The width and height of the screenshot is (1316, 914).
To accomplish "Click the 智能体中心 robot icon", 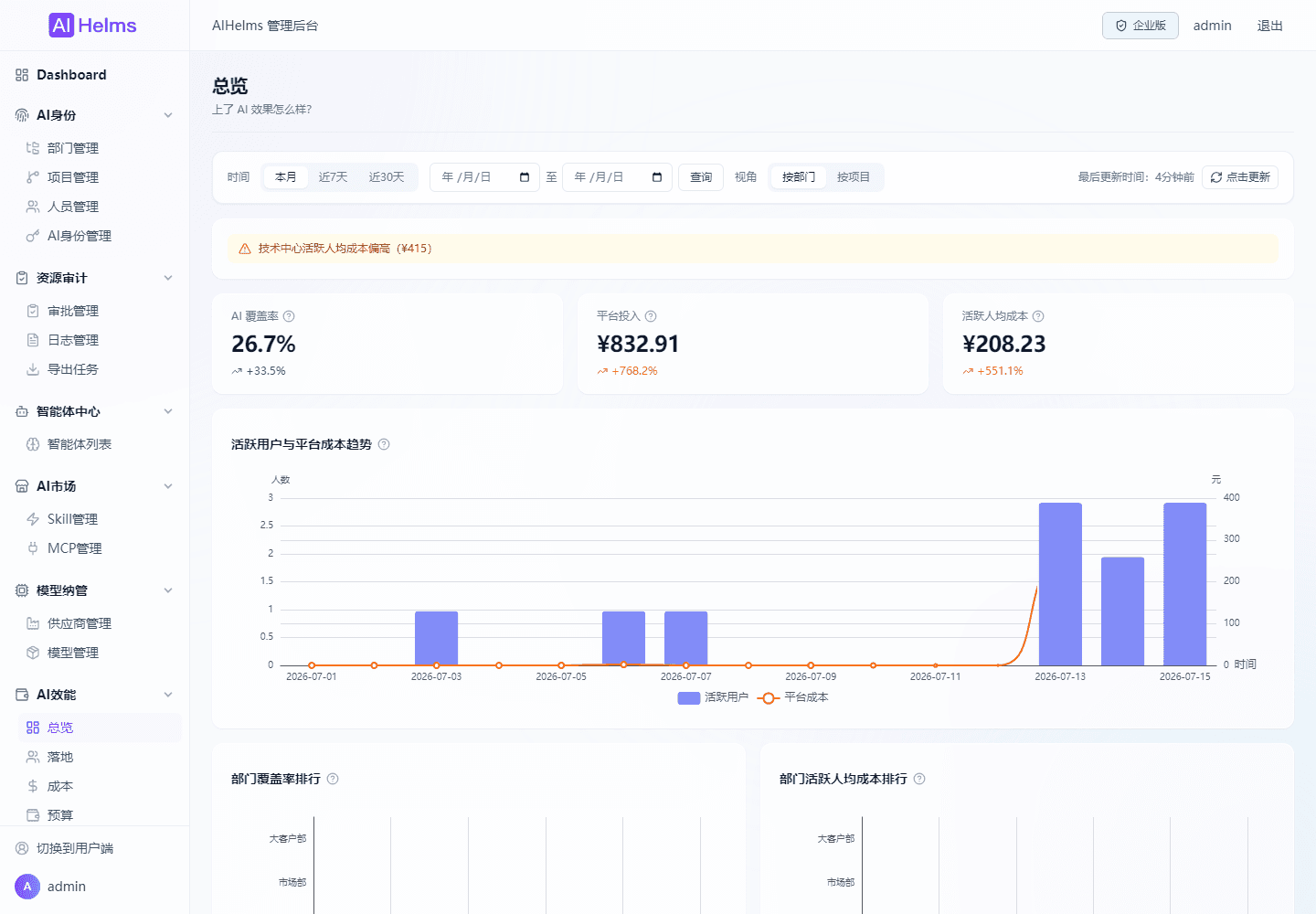I will coord(22,411).
